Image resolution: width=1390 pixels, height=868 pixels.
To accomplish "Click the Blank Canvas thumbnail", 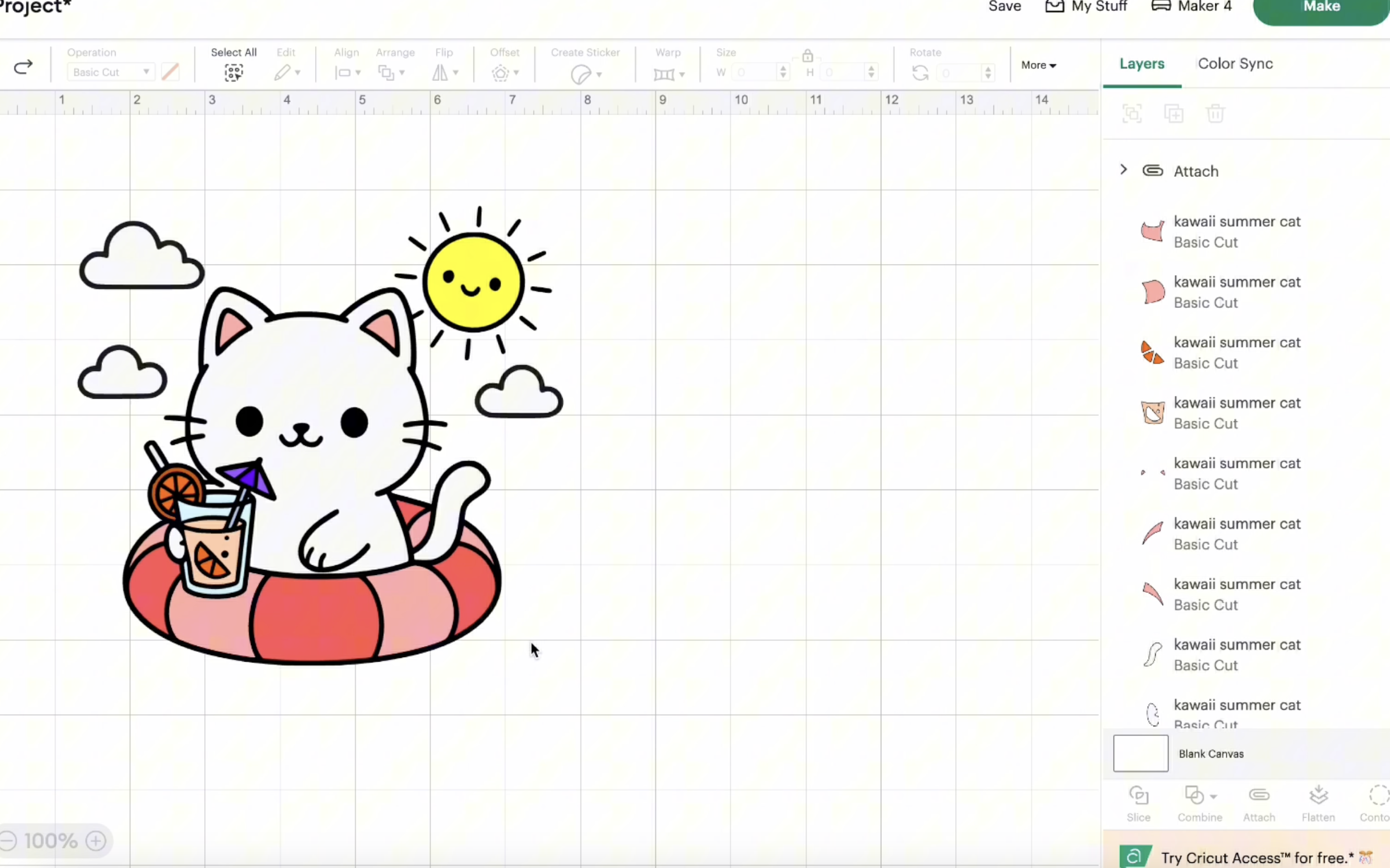I will pyautogui.click(x=1140, y=753).
